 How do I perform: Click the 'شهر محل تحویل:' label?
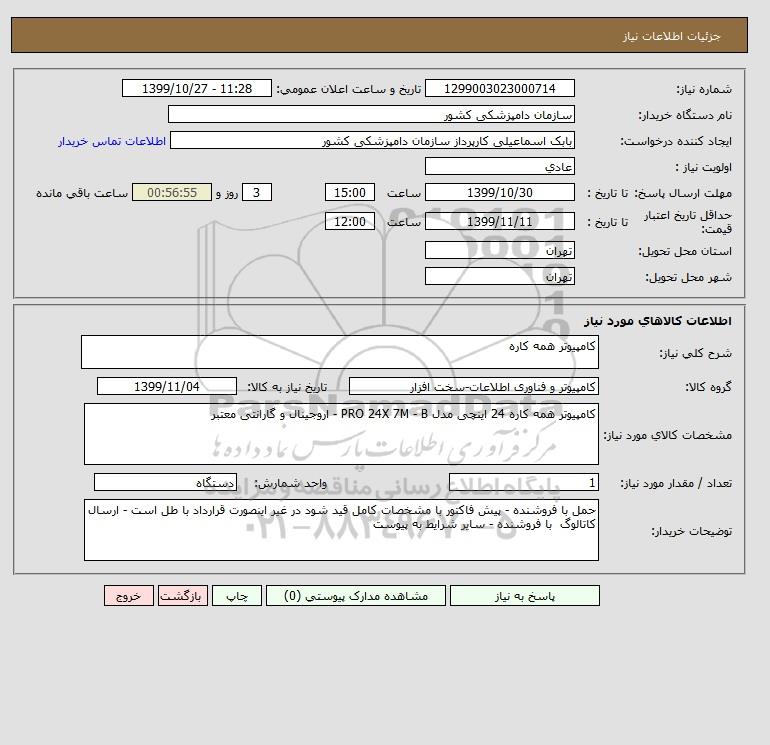[x=688, y=277]
